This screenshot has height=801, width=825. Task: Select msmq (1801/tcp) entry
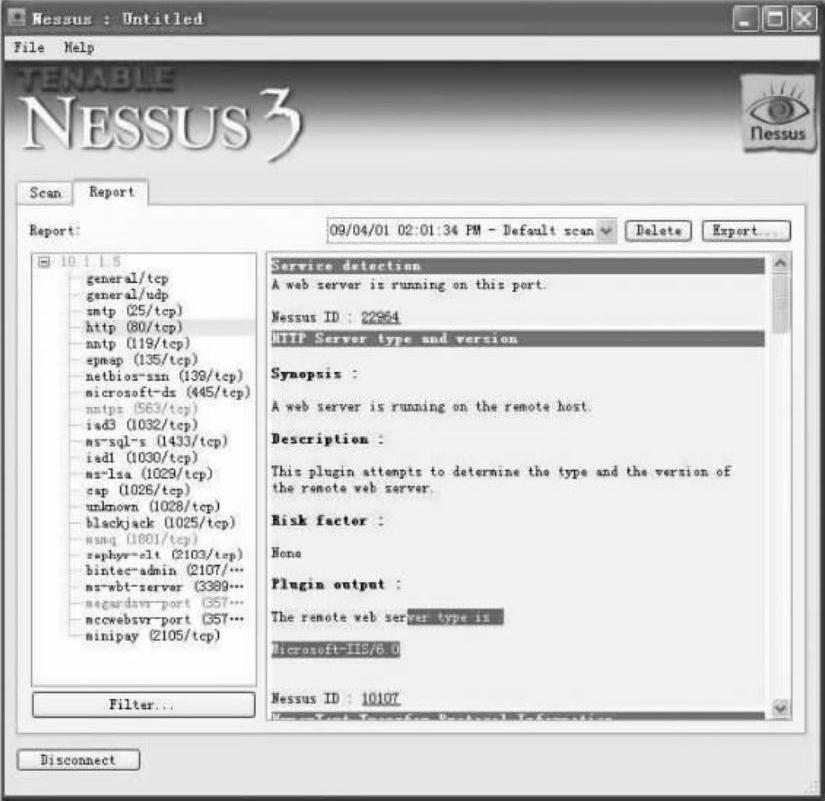click(142, 539)
